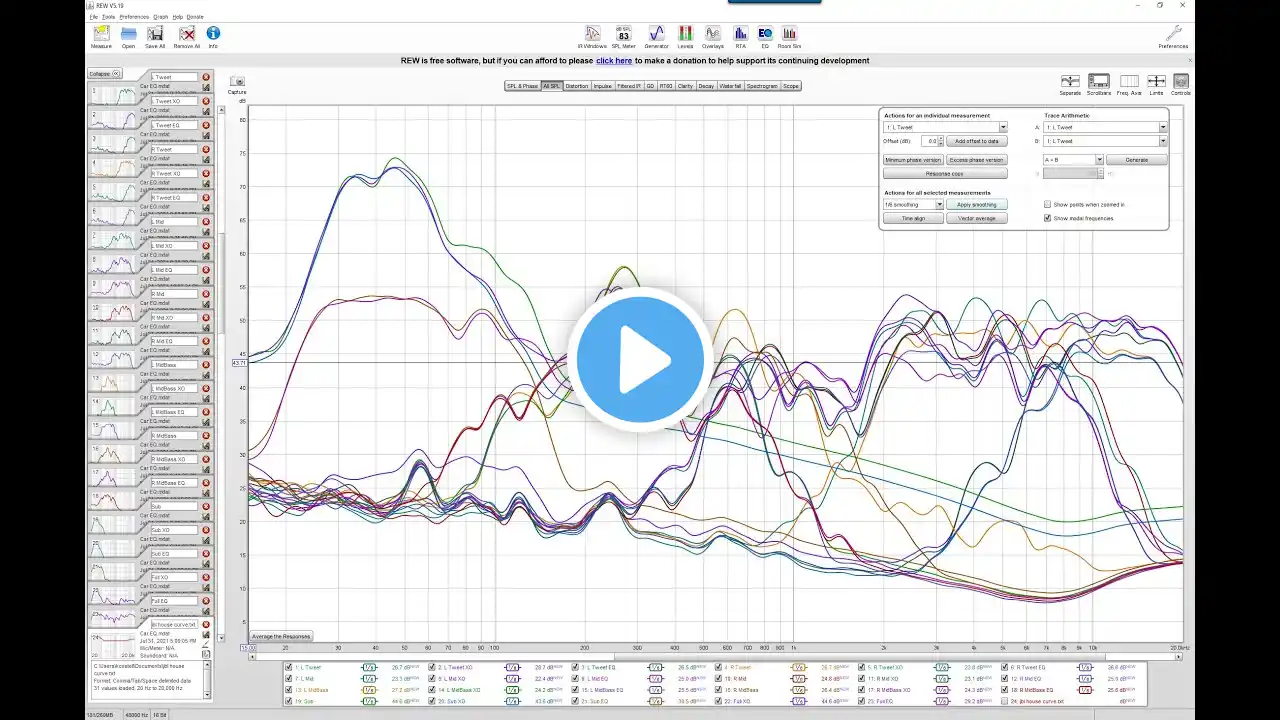Image resolution: width=1280 pixels, height=720 pixels.
Task: Click the Save All icon
Action: coord(155,35)
